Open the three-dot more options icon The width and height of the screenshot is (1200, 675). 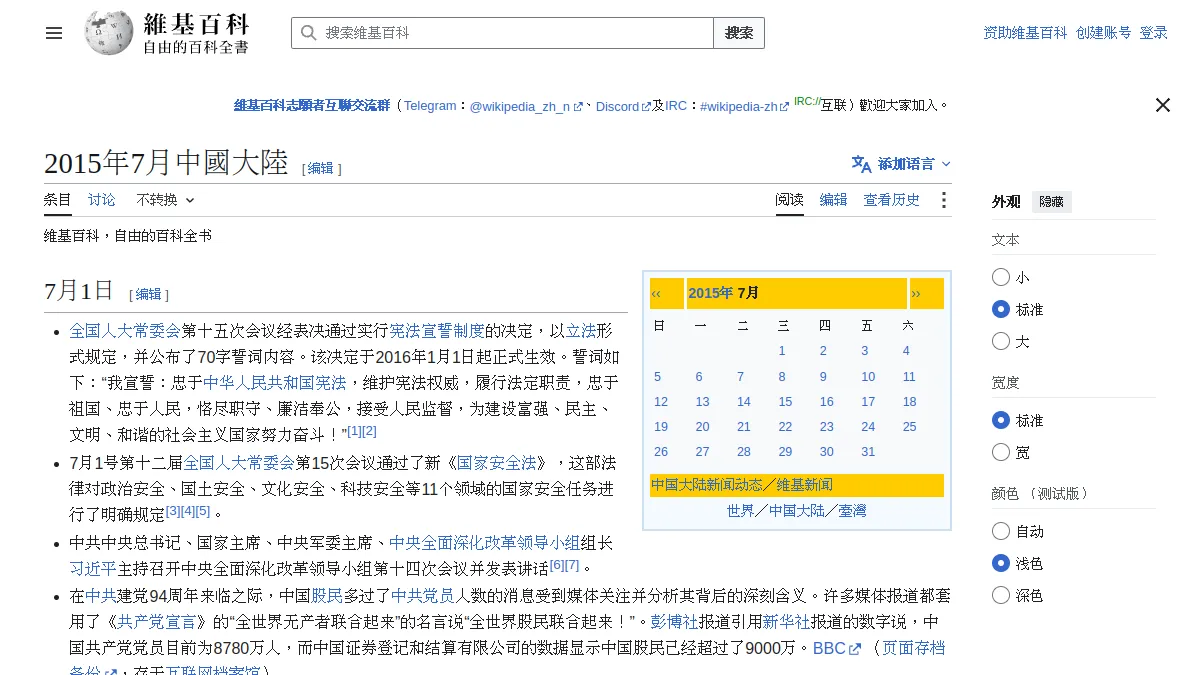[x=943, y=200]
